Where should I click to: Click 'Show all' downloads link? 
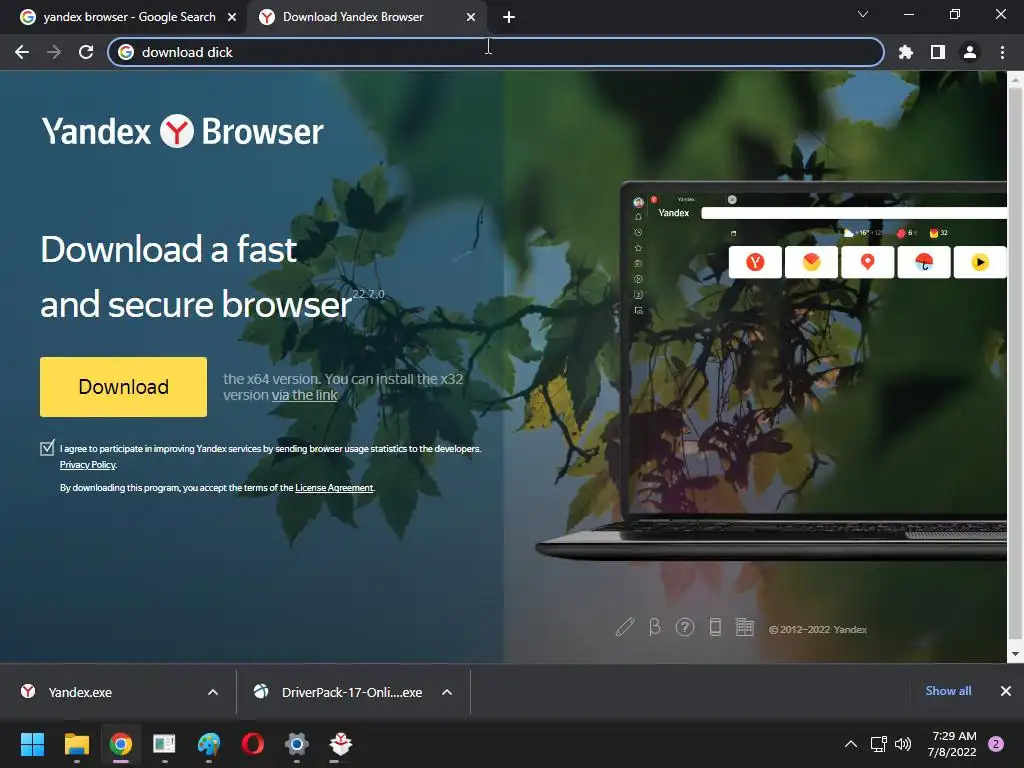click(x=948, y=691)
